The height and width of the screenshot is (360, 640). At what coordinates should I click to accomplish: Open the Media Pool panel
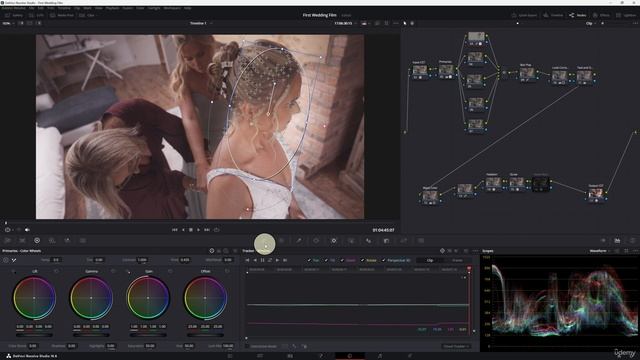62,15
